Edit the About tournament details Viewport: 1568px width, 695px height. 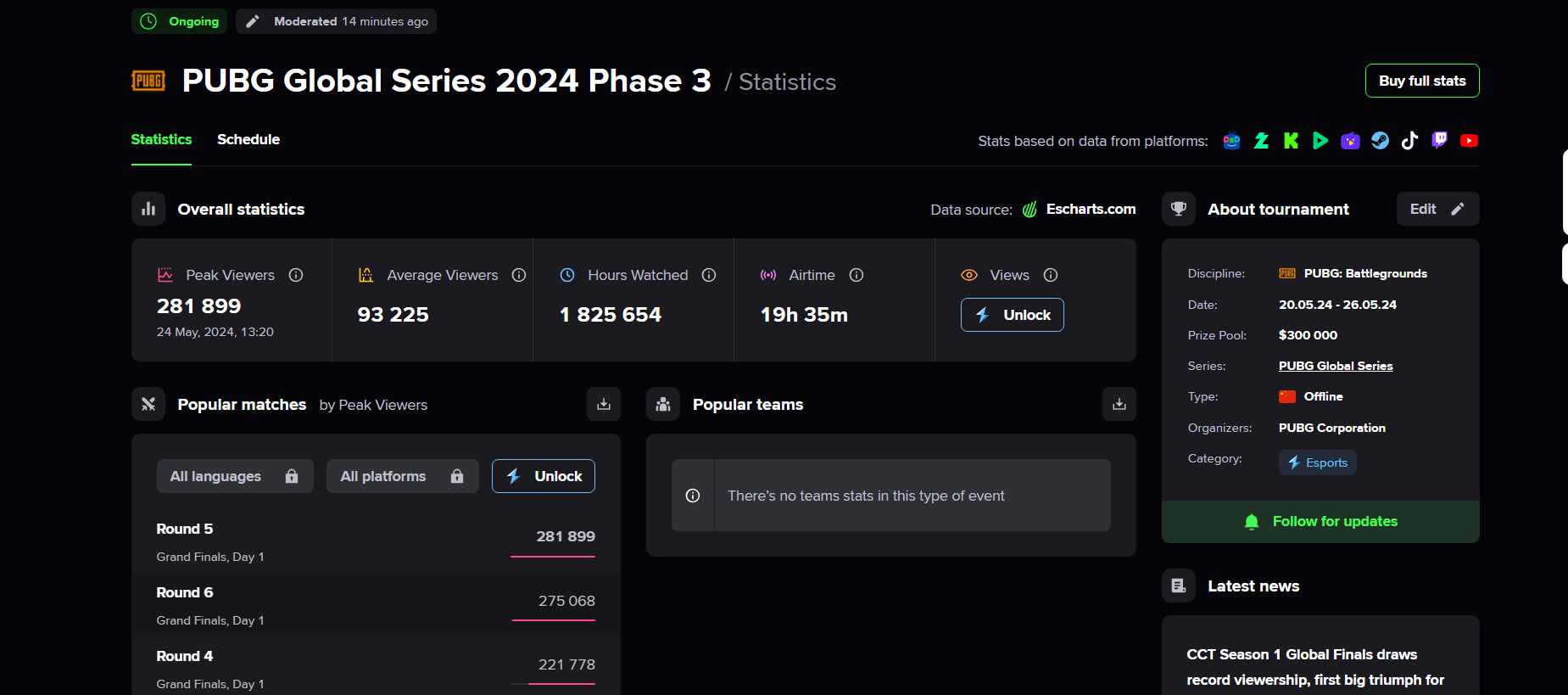pos(1437,209)
